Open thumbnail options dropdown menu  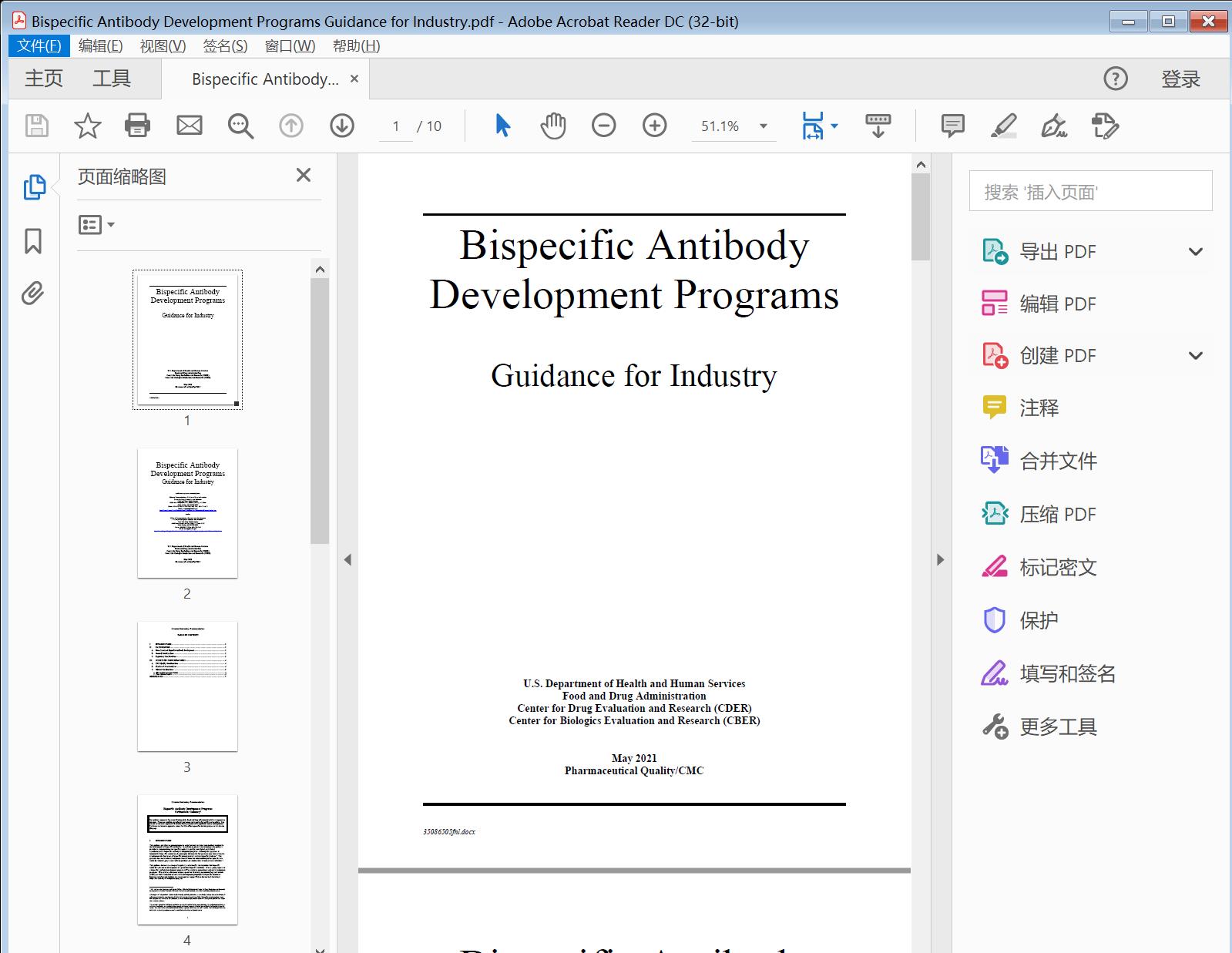tap(96, 225)
